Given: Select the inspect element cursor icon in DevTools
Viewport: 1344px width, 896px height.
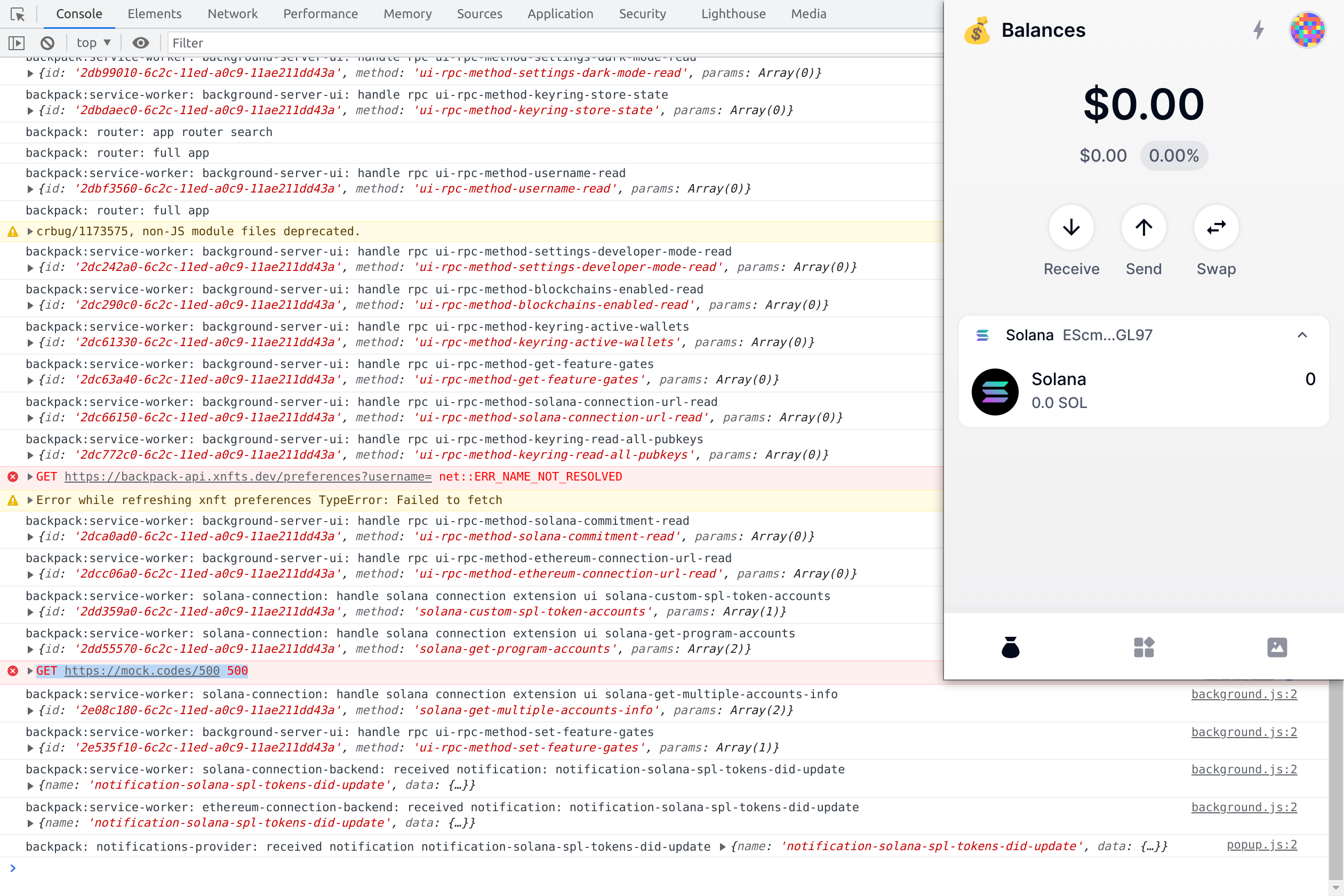Looking at the screenshot, I should (18, 14).
